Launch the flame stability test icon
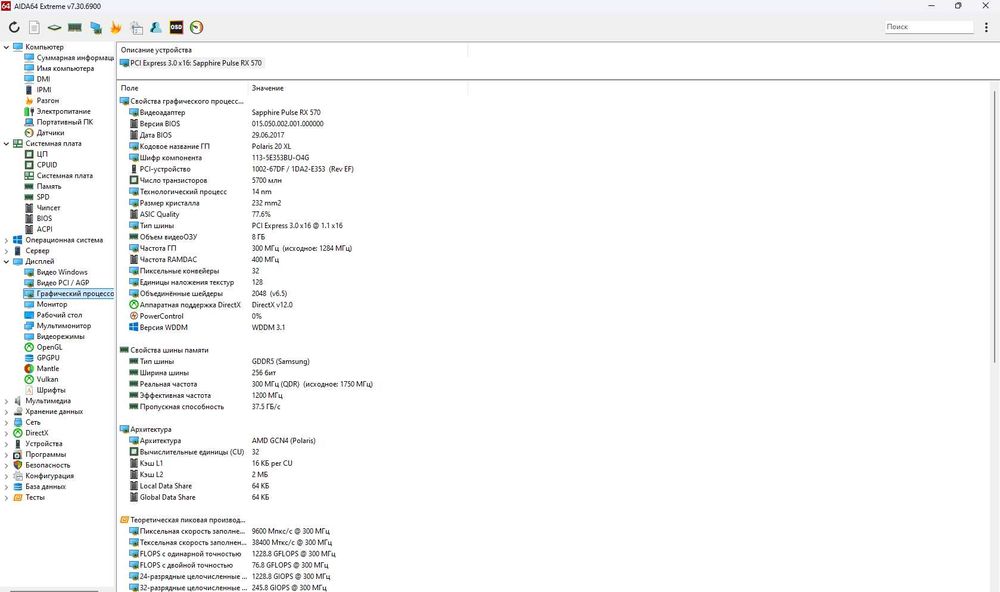Image resolution: width=1000 pixels, height=592 pixels. 115,27
